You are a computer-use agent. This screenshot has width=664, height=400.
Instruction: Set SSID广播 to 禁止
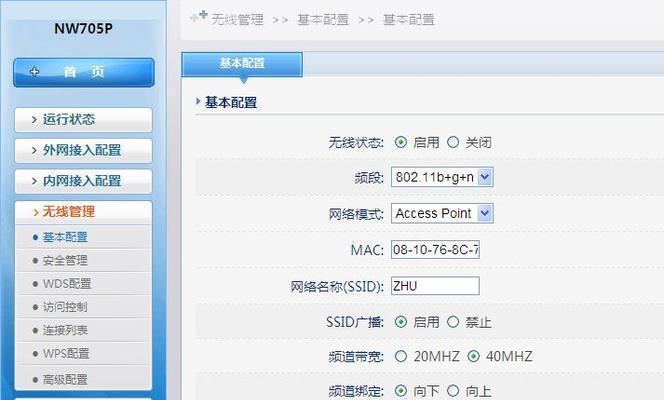point(453,322)
